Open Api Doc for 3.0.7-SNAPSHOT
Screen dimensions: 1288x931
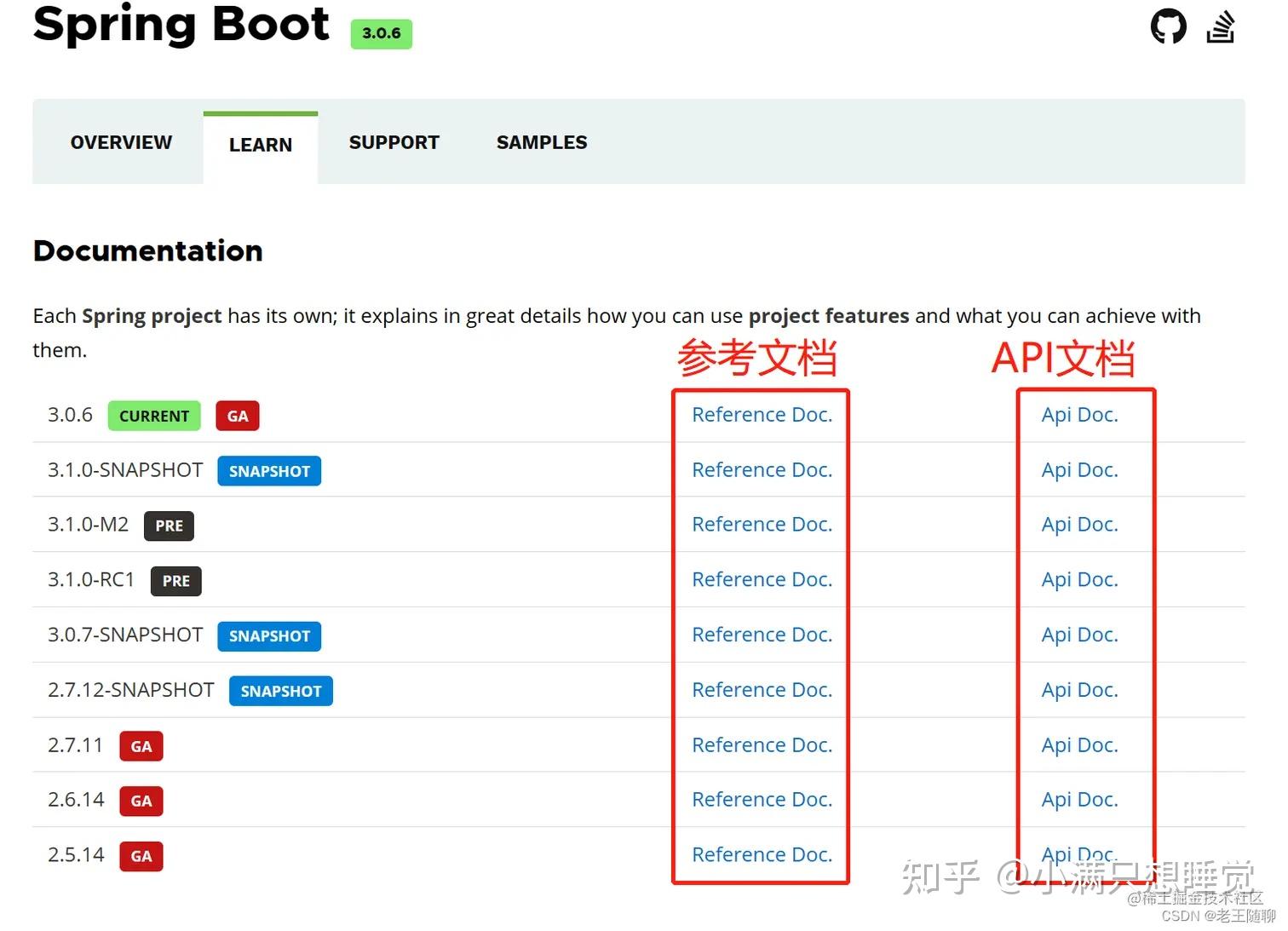[1079, 635]
